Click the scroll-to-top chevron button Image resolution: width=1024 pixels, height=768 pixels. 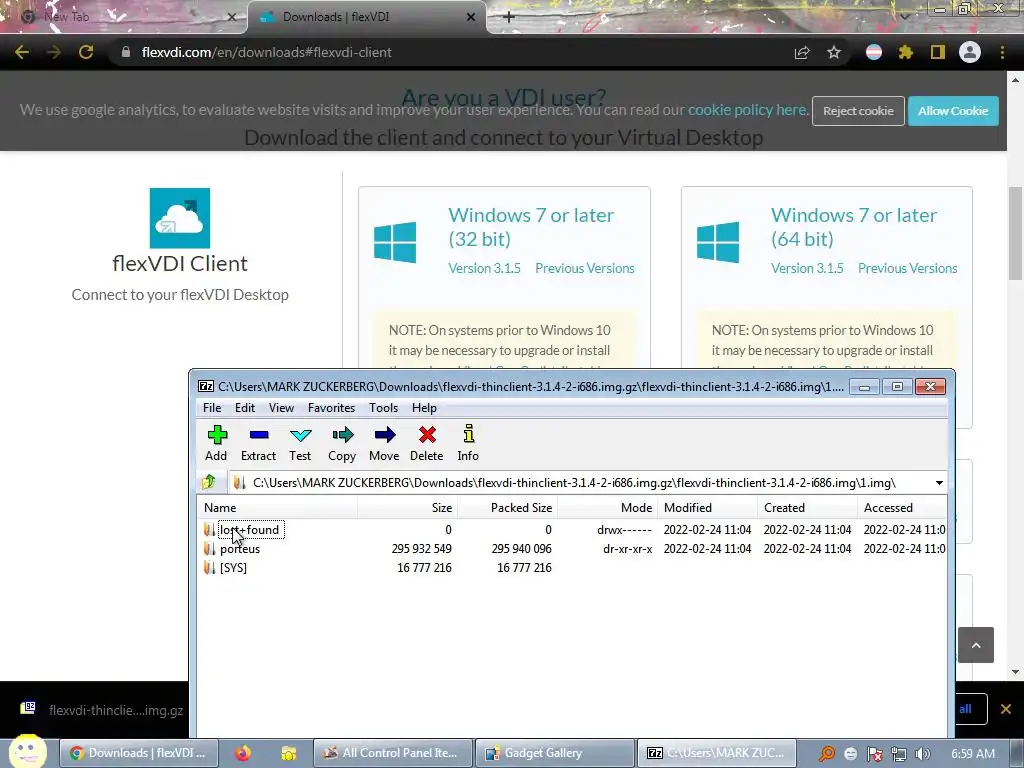[976, 645]
